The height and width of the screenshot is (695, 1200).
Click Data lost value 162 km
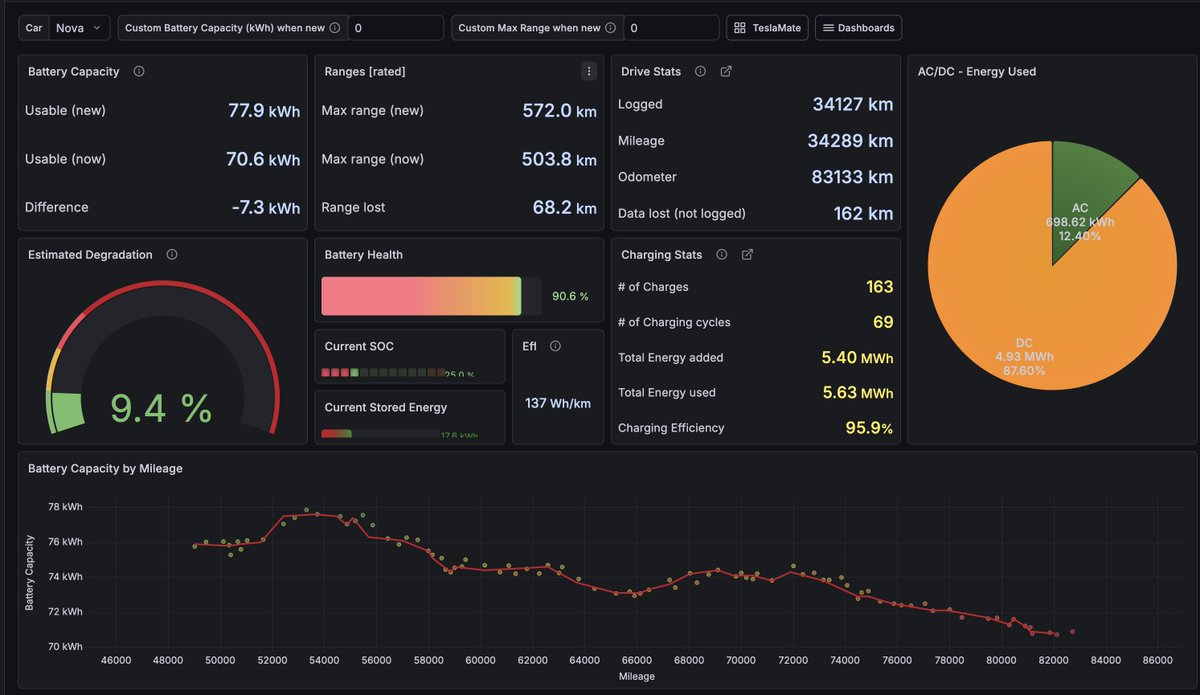point(864,213)
